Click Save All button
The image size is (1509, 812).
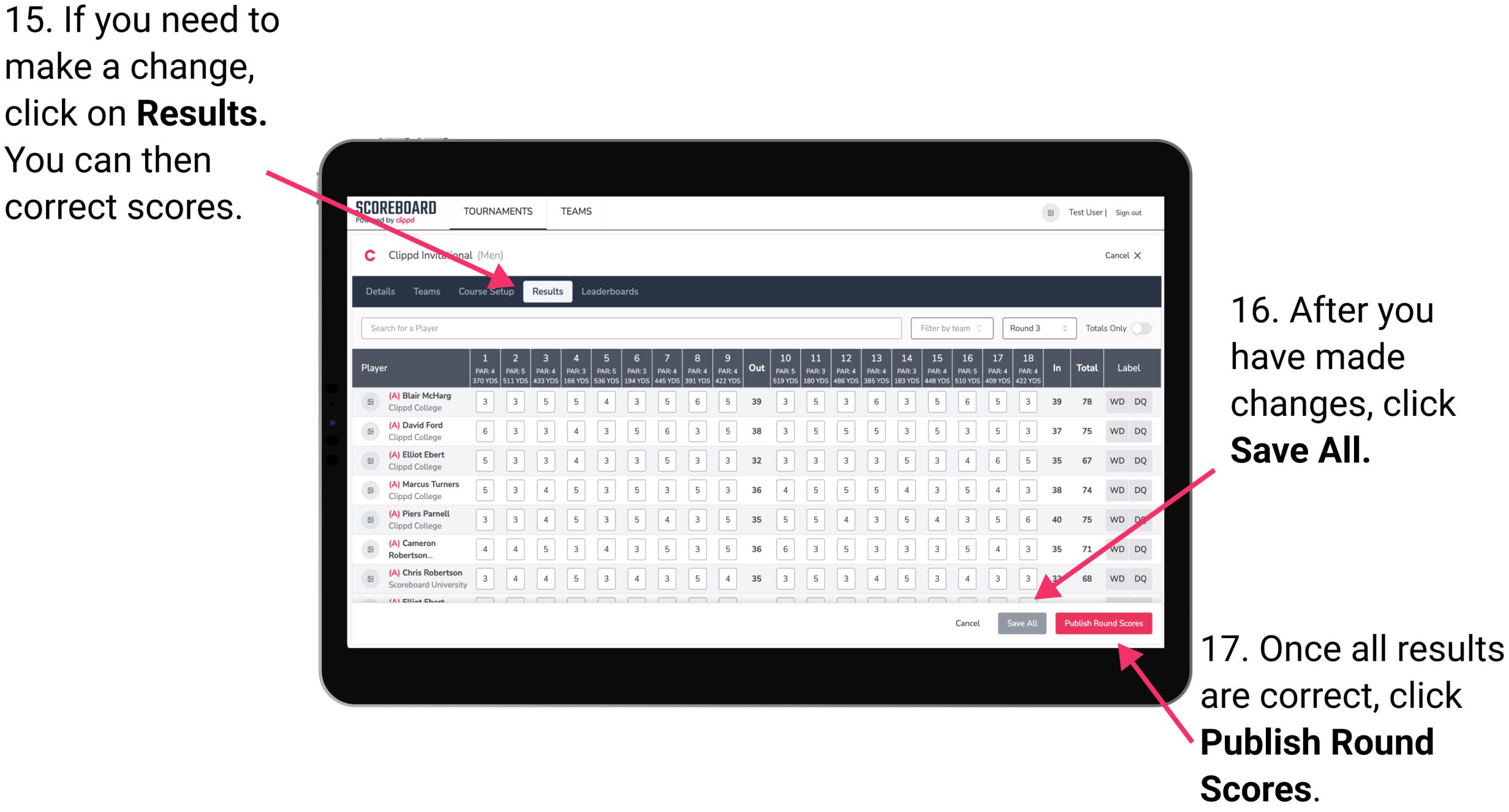point(1021,624)
